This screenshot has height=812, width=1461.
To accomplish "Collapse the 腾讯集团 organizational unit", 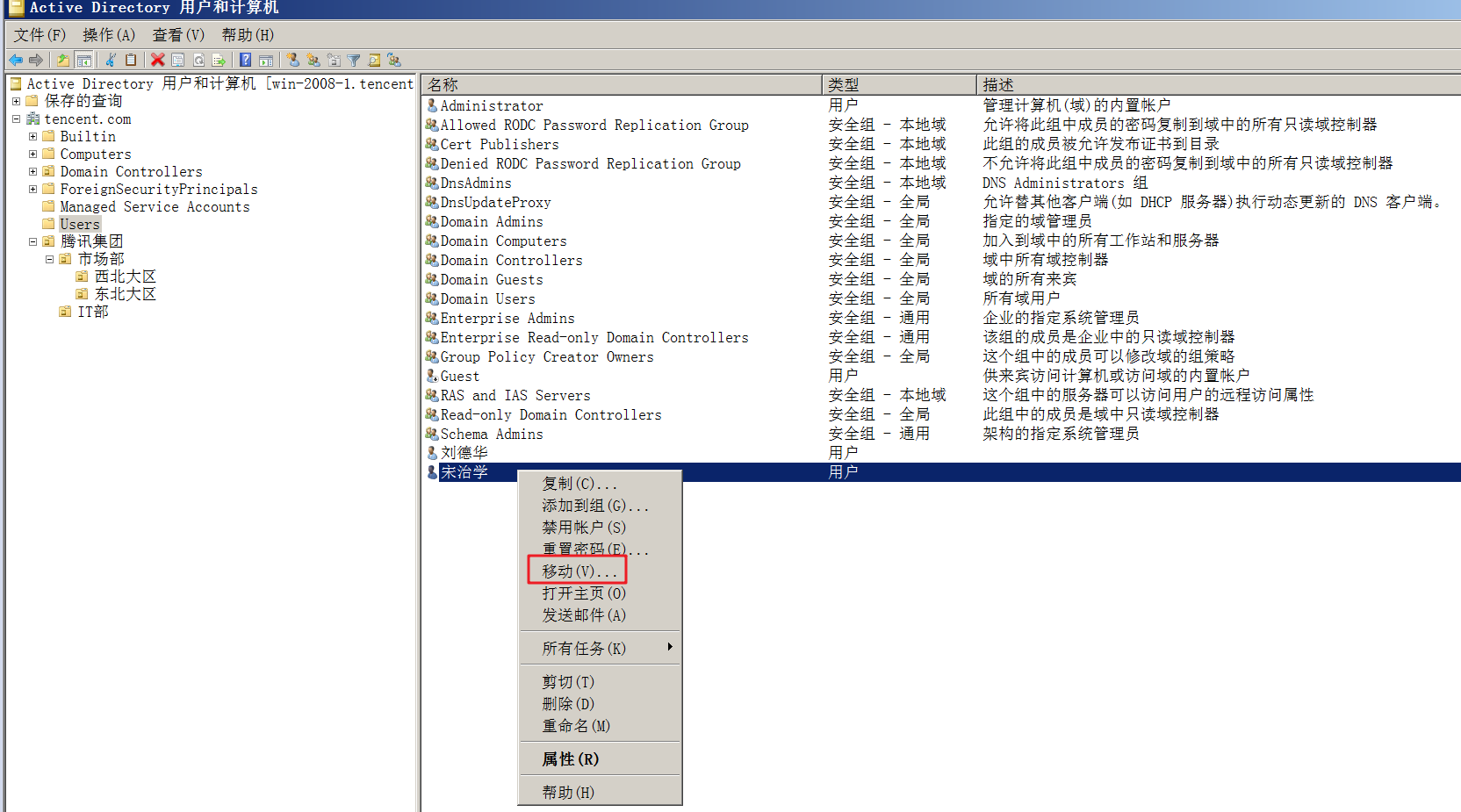I will 32,241.
